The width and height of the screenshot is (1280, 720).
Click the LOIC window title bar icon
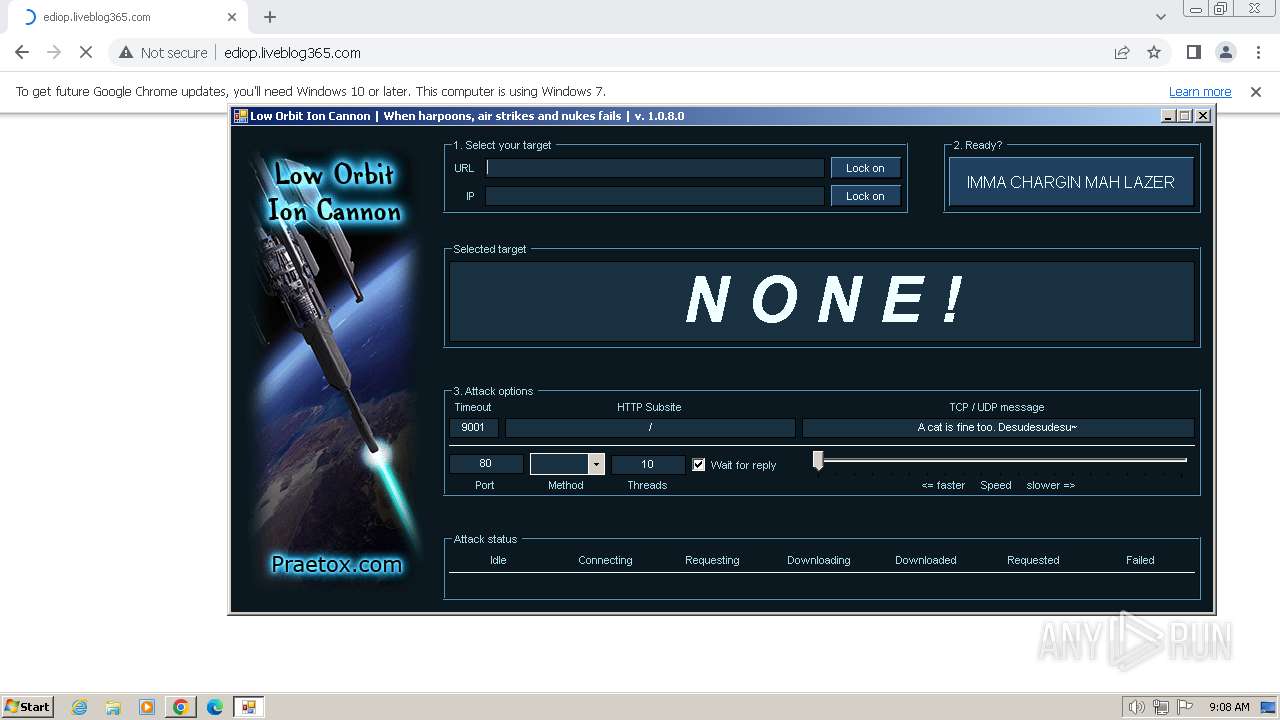click(x=241, y=116)
